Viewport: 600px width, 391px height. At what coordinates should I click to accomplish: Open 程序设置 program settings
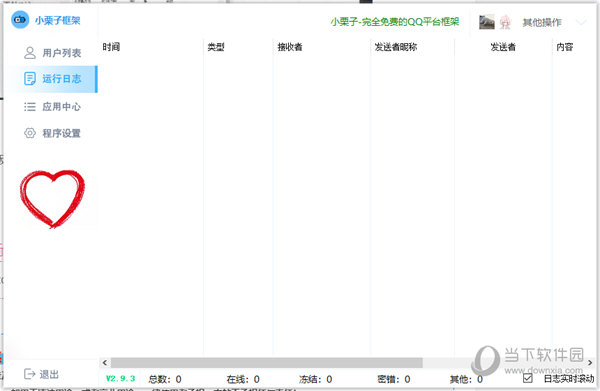click(x=52, y=133)
